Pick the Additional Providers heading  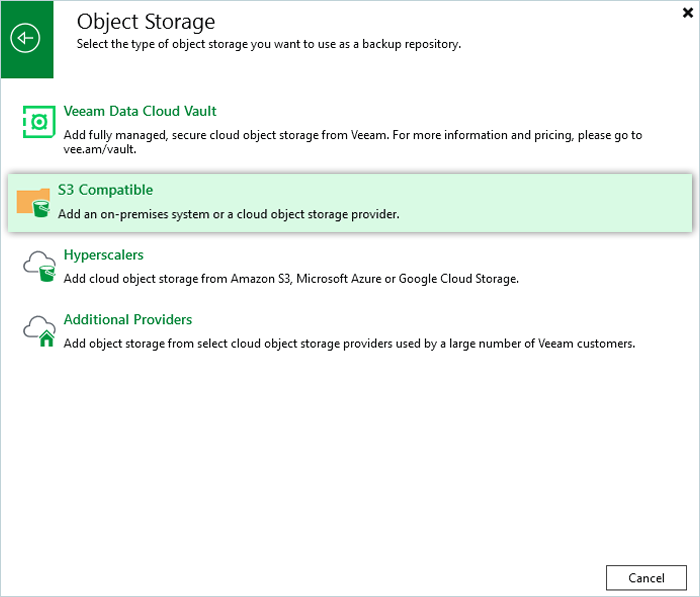tap(128, 320)
